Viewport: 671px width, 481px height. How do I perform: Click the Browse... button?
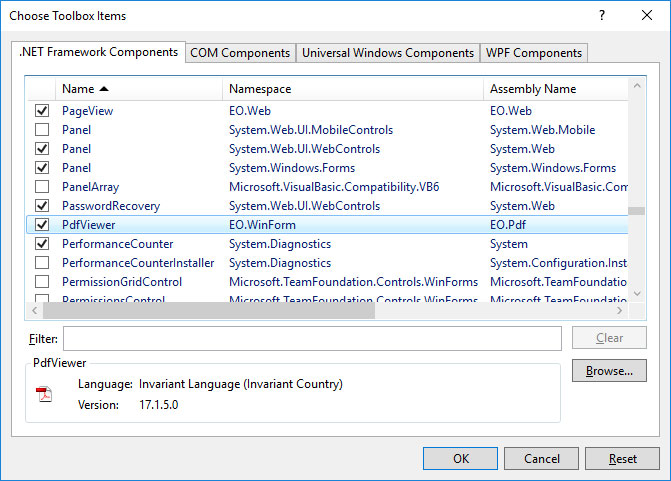609,371
